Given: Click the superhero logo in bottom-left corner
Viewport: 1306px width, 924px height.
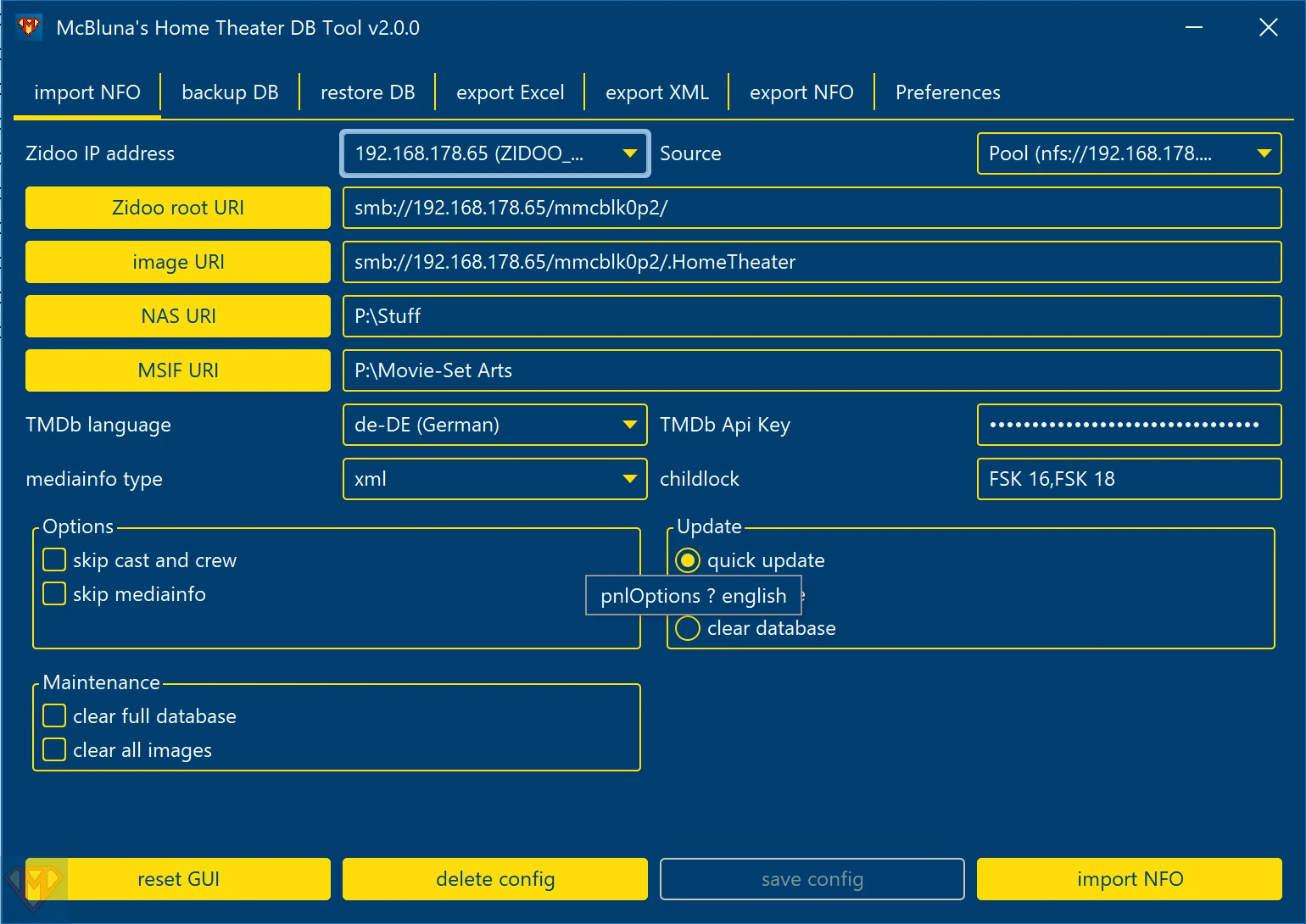Looking at the screenshot, I should point(34,885).
